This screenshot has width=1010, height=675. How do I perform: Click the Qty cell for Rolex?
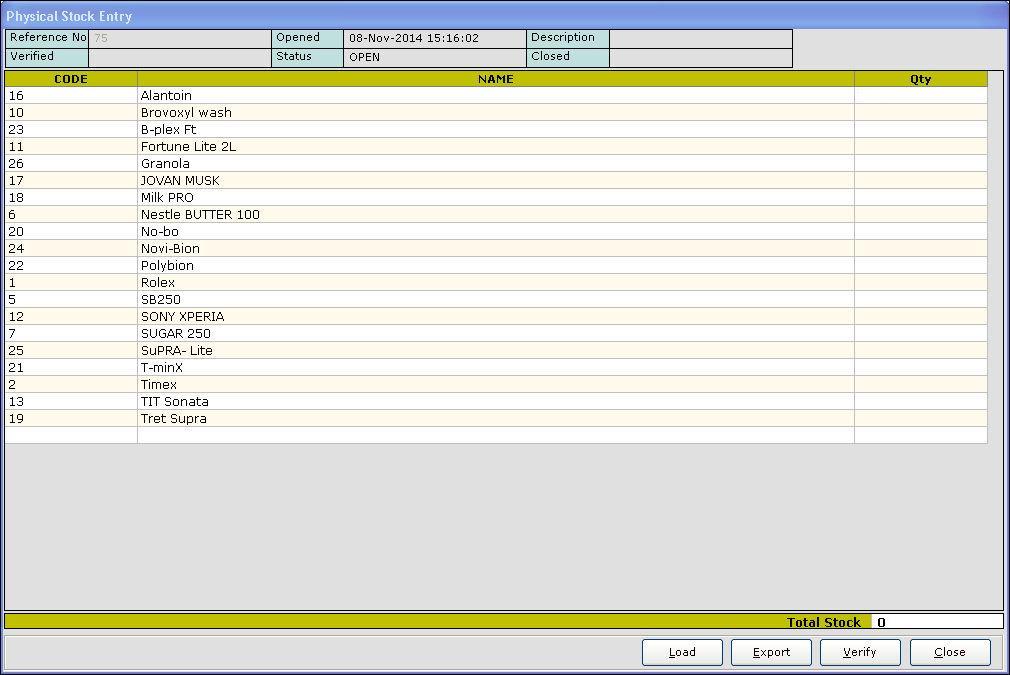click(x=920, y=282)
